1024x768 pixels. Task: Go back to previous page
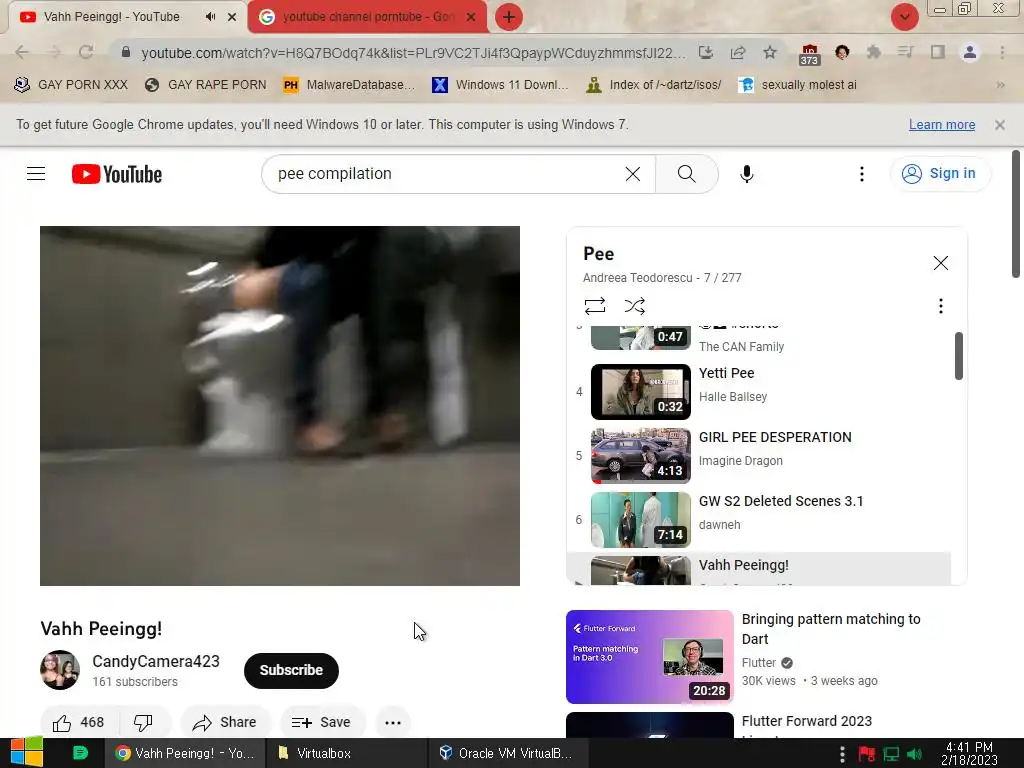pos(22,52)
